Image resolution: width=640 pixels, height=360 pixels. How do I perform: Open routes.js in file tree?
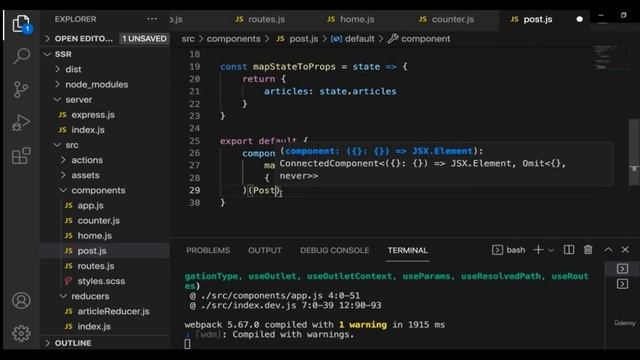point(96,266)
